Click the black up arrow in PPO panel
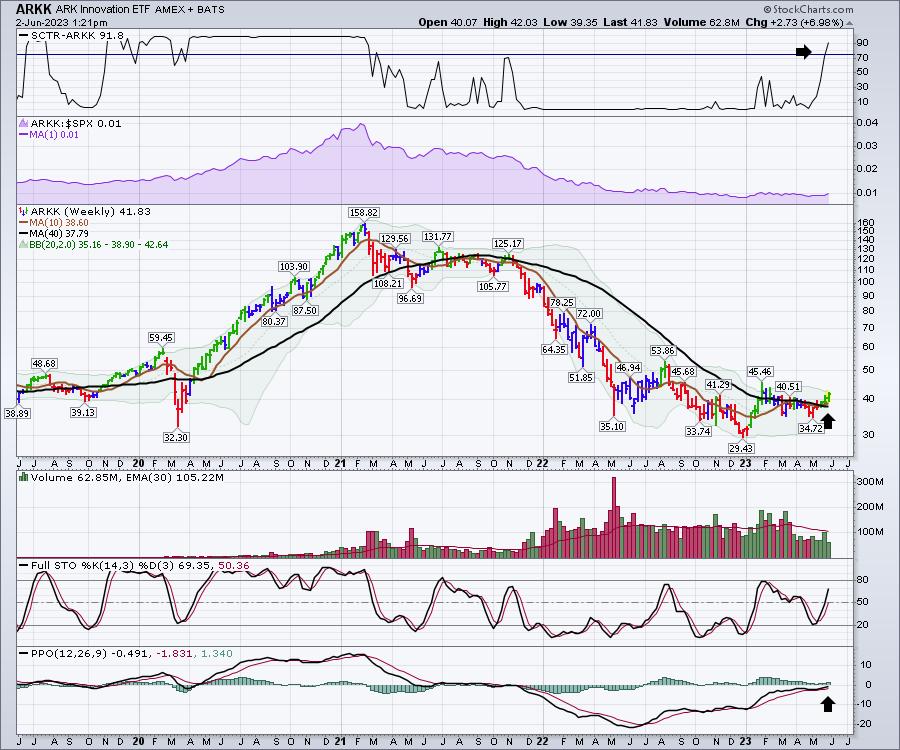Viewport: 900px width, 750px height. point(828,704)
